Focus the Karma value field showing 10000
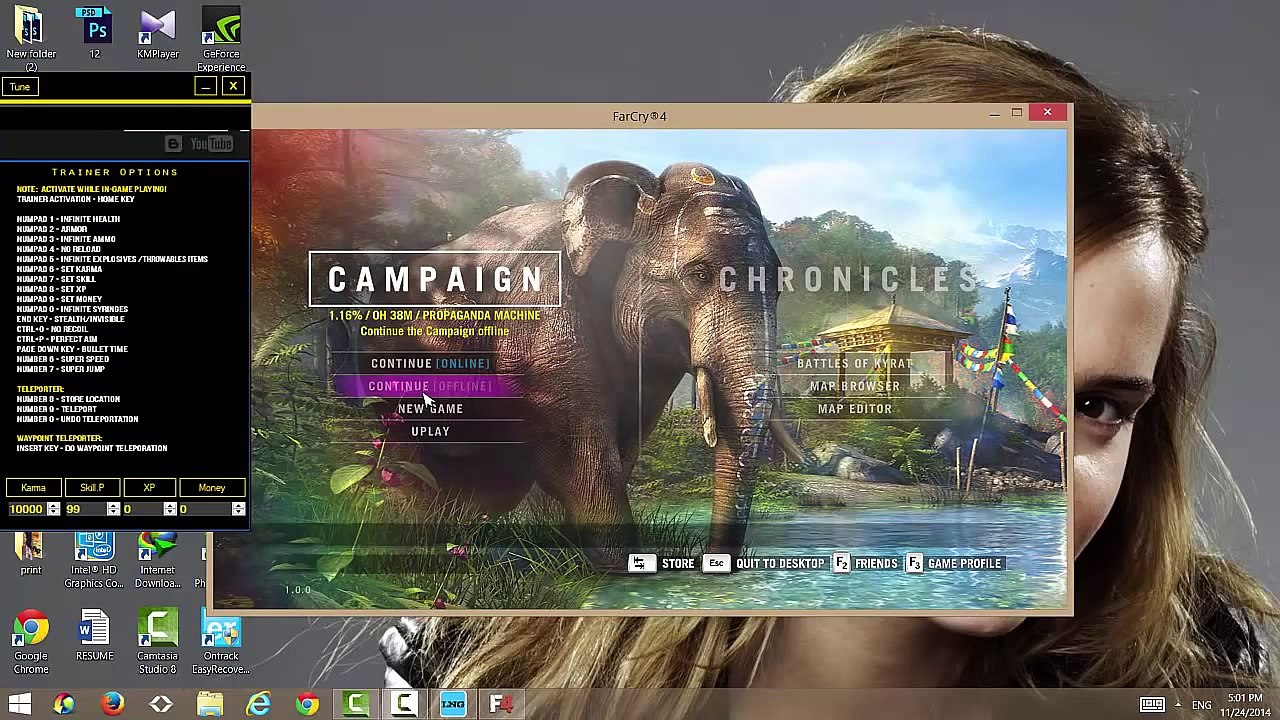Screen dimensions: 1280x720 (x=27, y=509)
